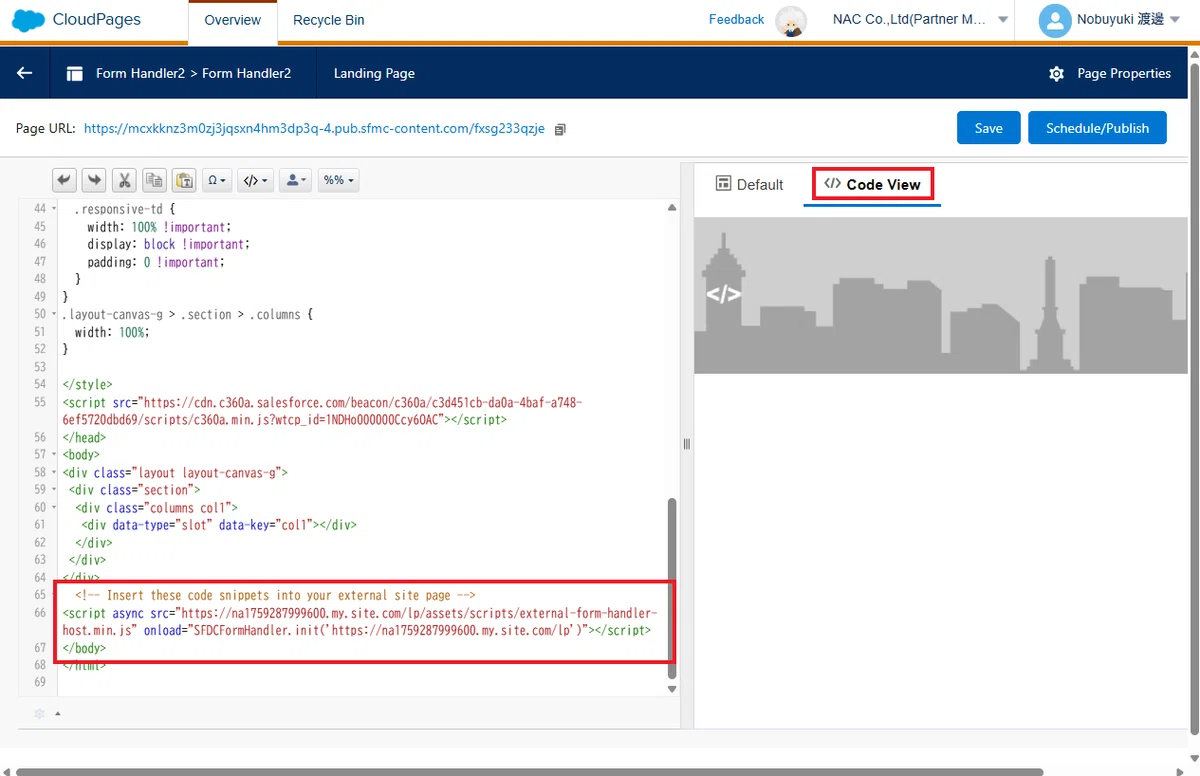The height and width of the screenshot is (776, 1200).
Task: Go back with the left arrow icon
Action: 25,73
